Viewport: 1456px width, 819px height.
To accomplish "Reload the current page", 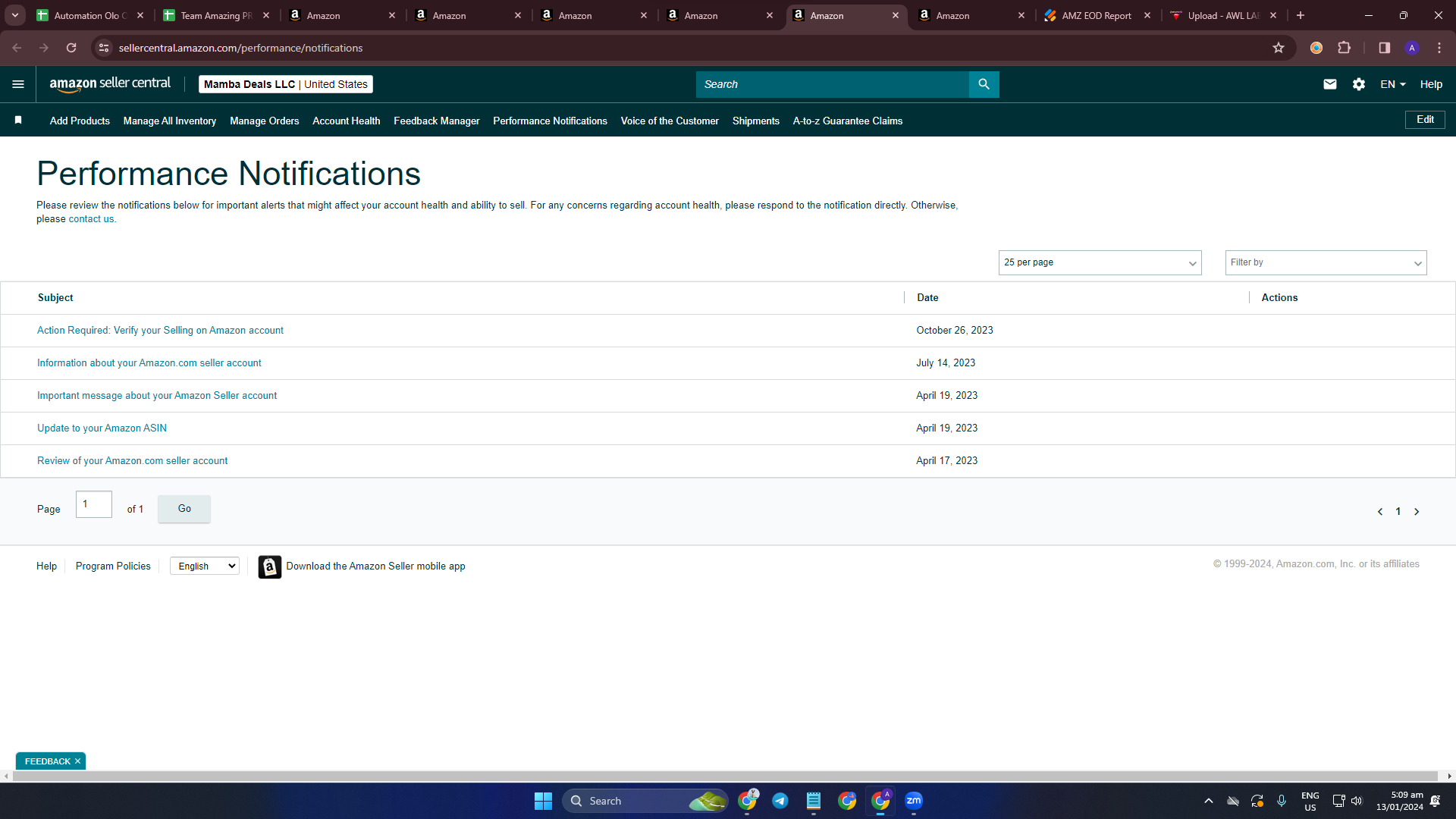I will pos(71,48).
